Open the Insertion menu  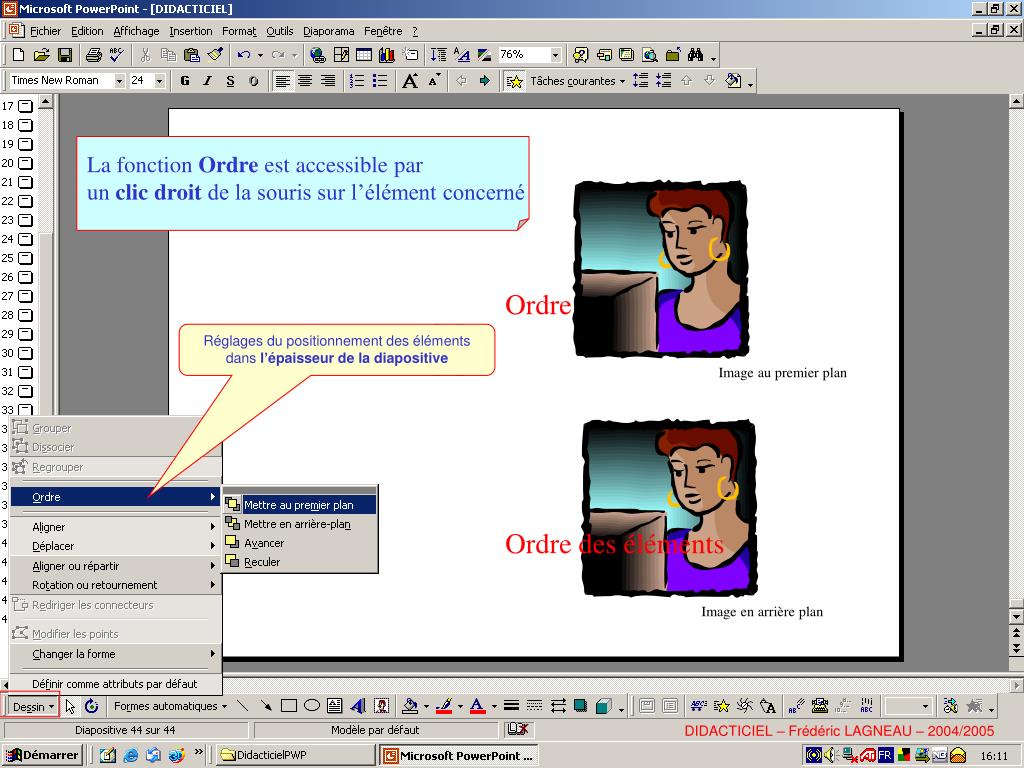[191, 31]
